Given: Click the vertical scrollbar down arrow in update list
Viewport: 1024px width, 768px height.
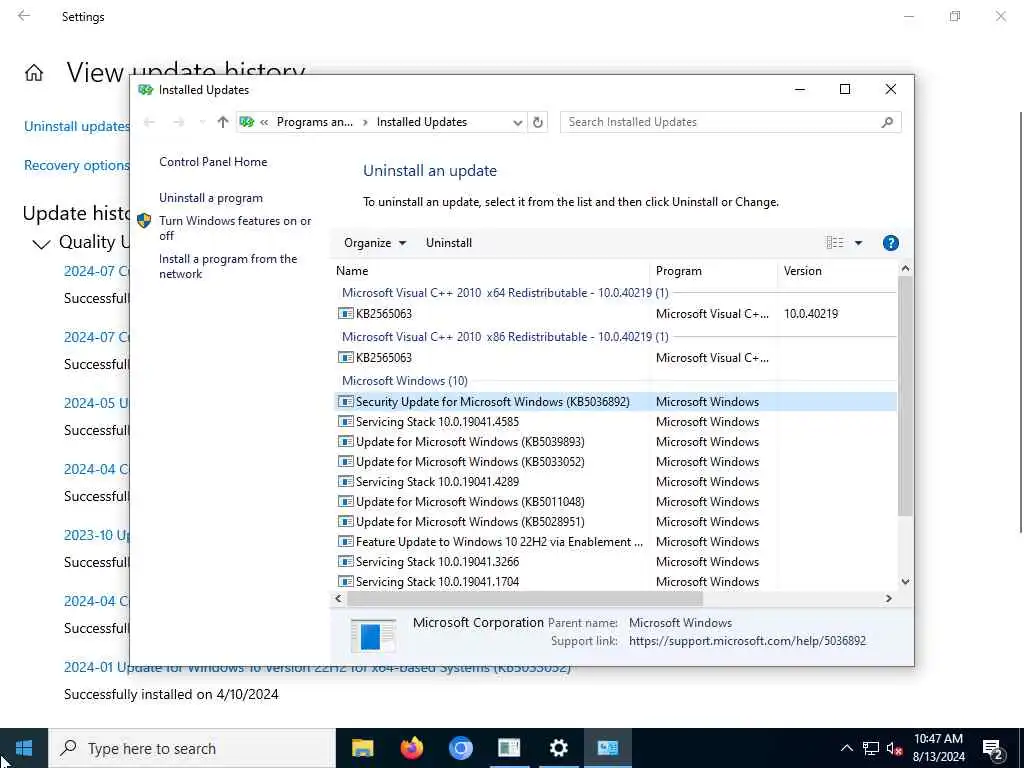Looking at the screenshot, I should (x=905, y=582).
